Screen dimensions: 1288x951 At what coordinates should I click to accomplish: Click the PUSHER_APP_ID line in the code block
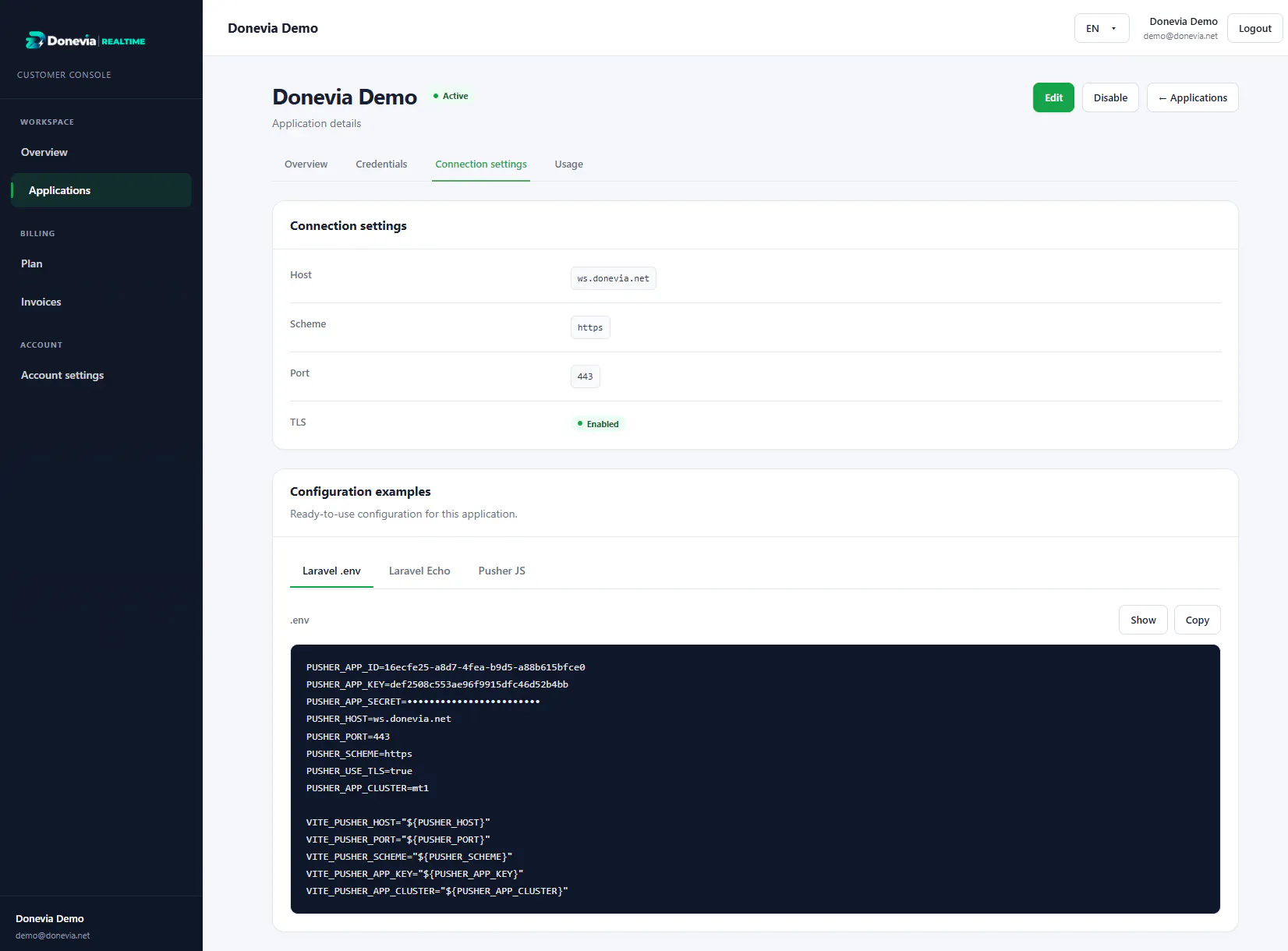pos(446,667)
